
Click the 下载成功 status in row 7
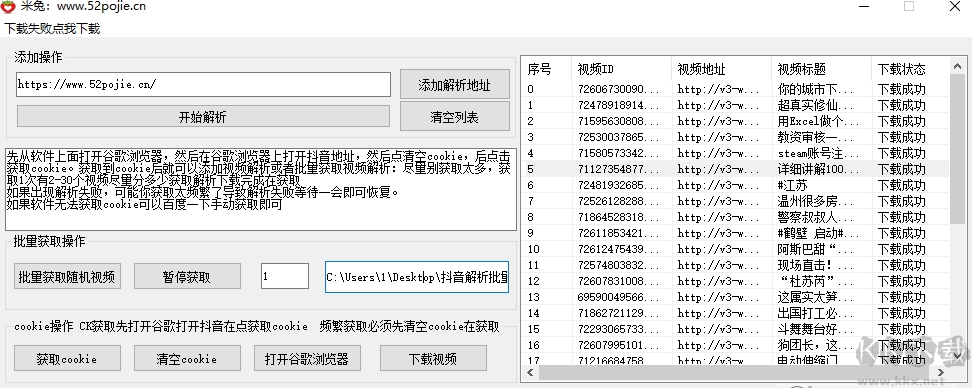(902, 201)
